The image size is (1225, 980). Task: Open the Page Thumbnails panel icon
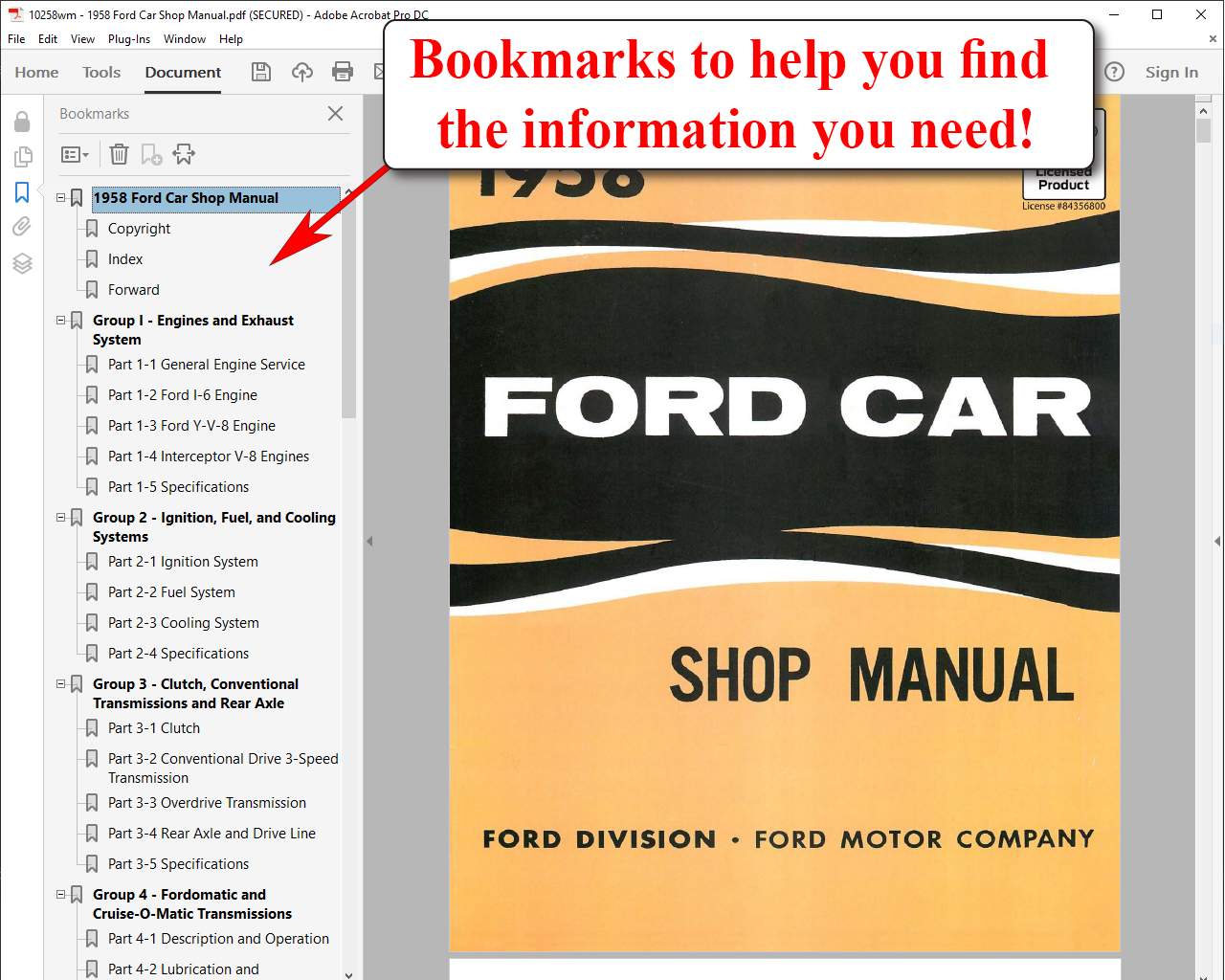(22, 157)
